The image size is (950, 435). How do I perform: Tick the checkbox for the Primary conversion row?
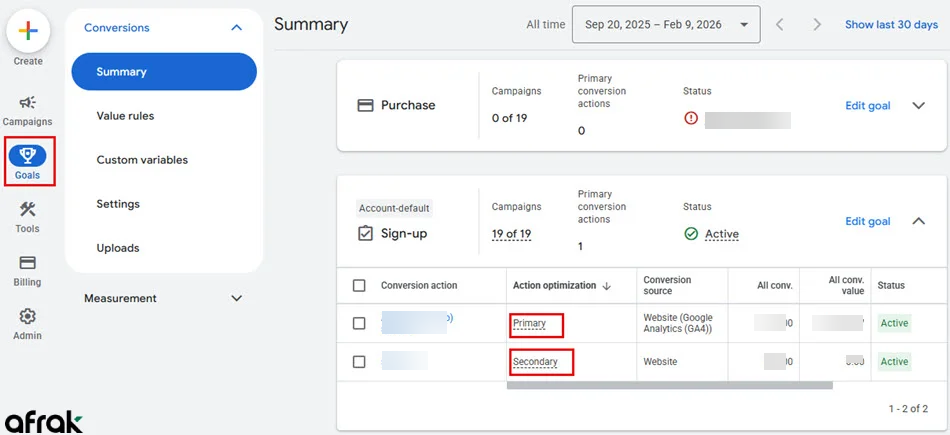359,324
